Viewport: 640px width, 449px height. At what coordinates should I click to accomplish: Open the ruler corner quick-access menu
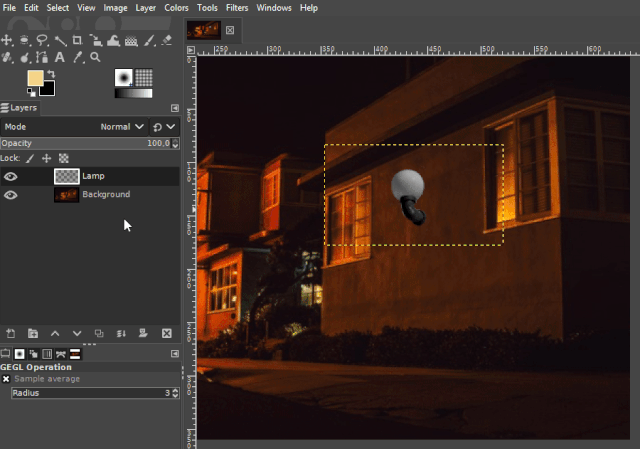pyautogui.click(x=191, y=50)
